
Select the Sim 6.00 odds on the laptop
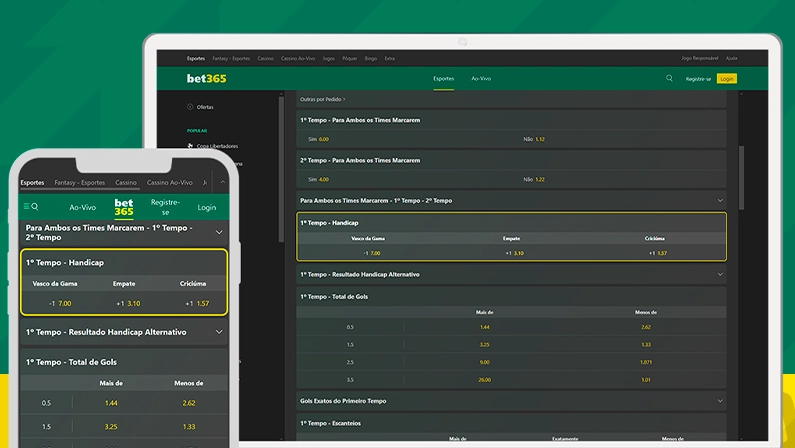pyautogui.click(x=318, y=139)
